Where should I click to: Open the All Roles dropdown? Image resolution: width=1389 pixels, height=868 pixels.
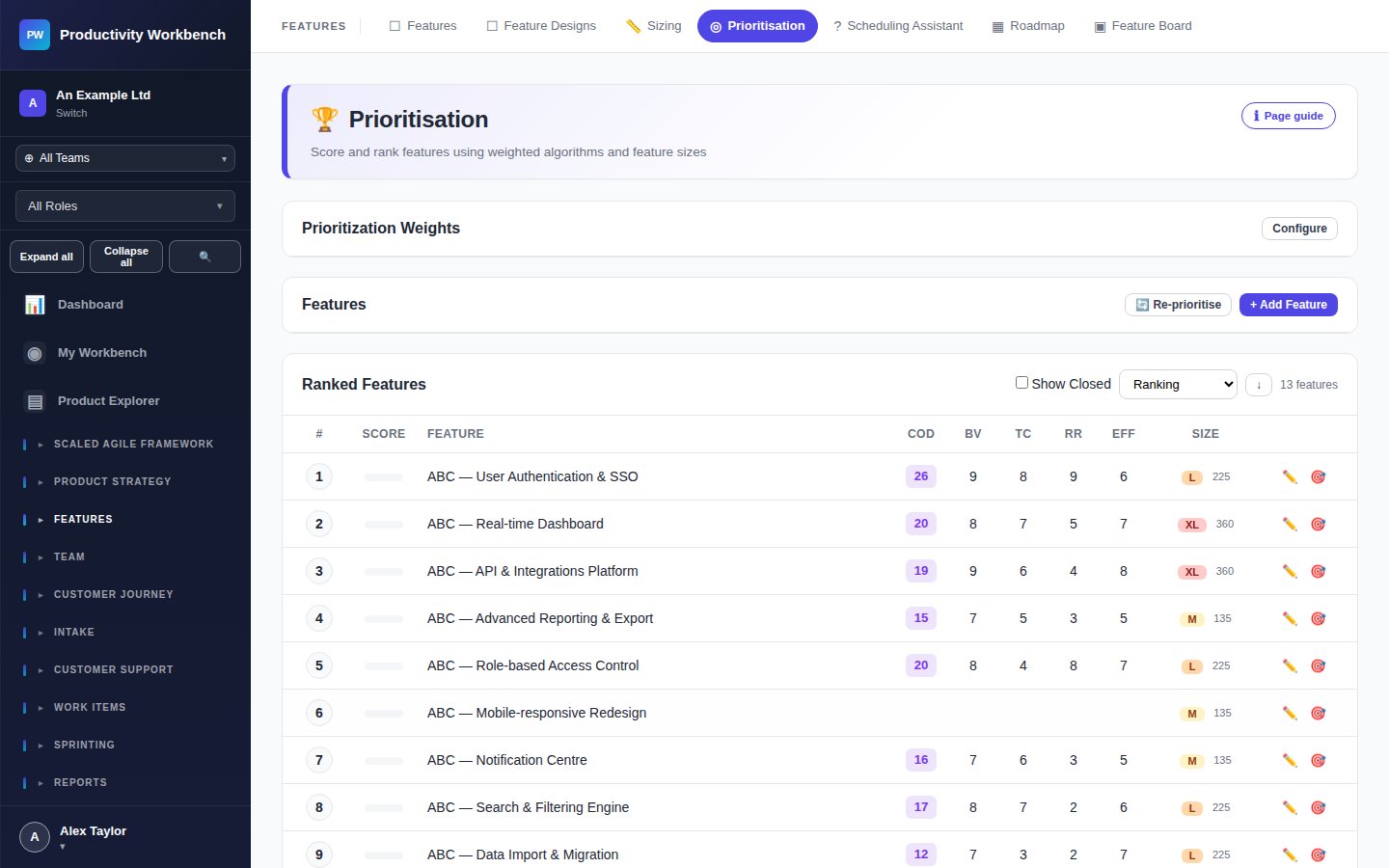tap(125, 206)
